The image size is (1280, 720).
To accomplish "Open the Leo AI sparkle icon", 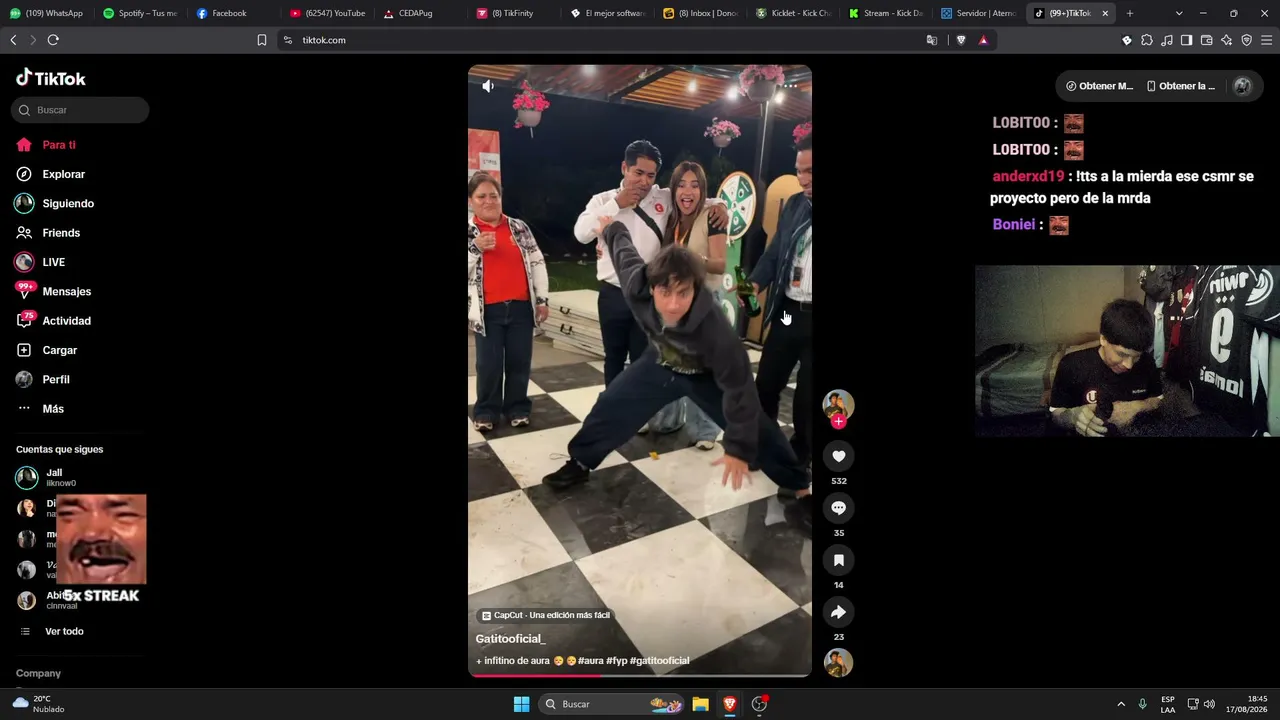I will pos(1226,40).
